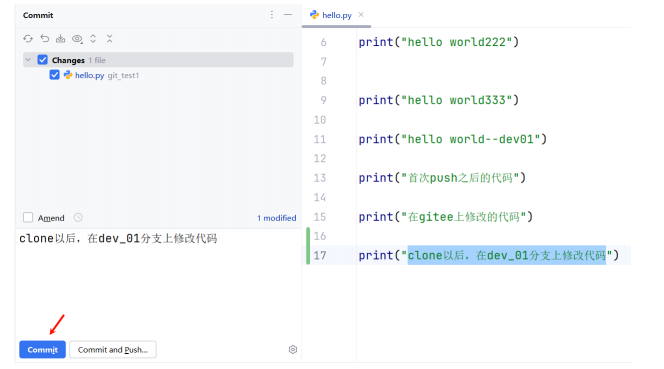Close the hello.py editor tab
This screenshot has height=369, width=664.
[361, 14]
